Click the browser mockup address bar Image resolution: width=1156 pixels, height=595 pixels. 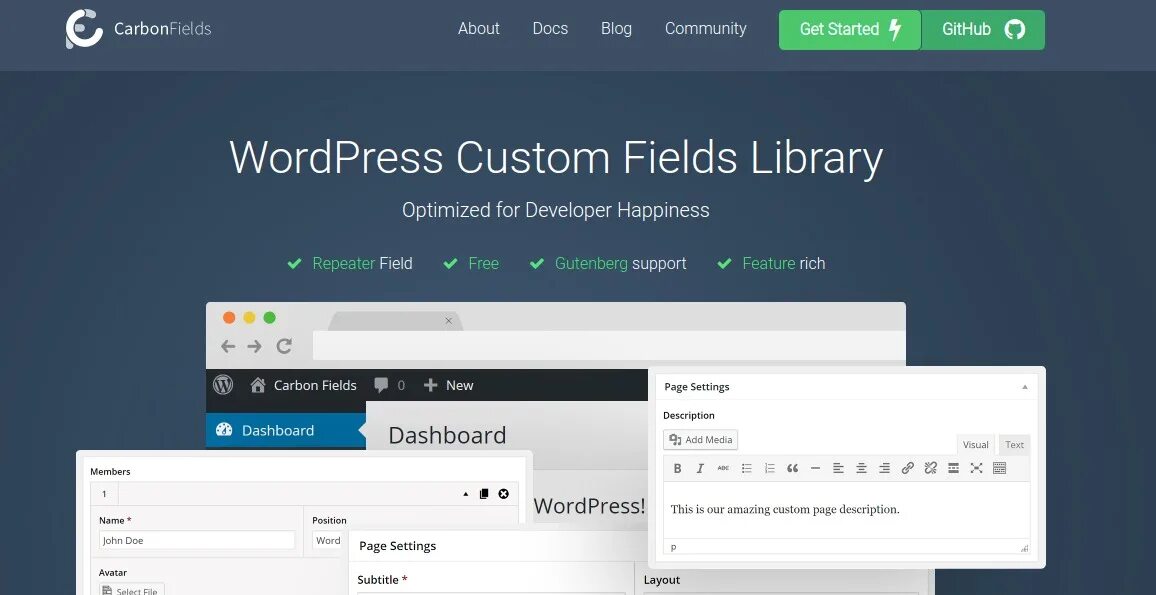click(x=609, y=345)
